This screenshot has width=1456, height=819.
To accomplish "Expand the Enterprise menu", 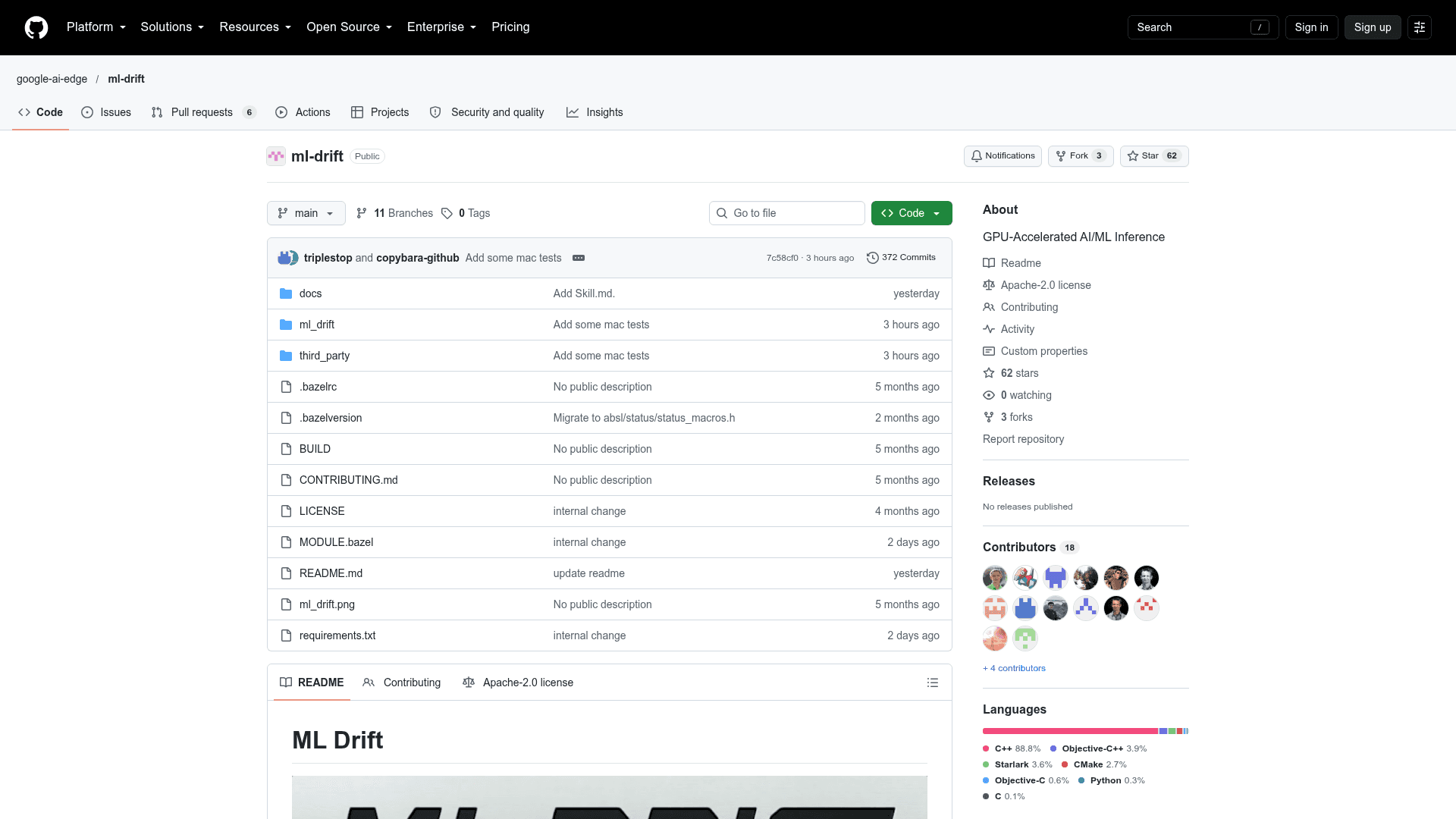I will tap(442, 27).
